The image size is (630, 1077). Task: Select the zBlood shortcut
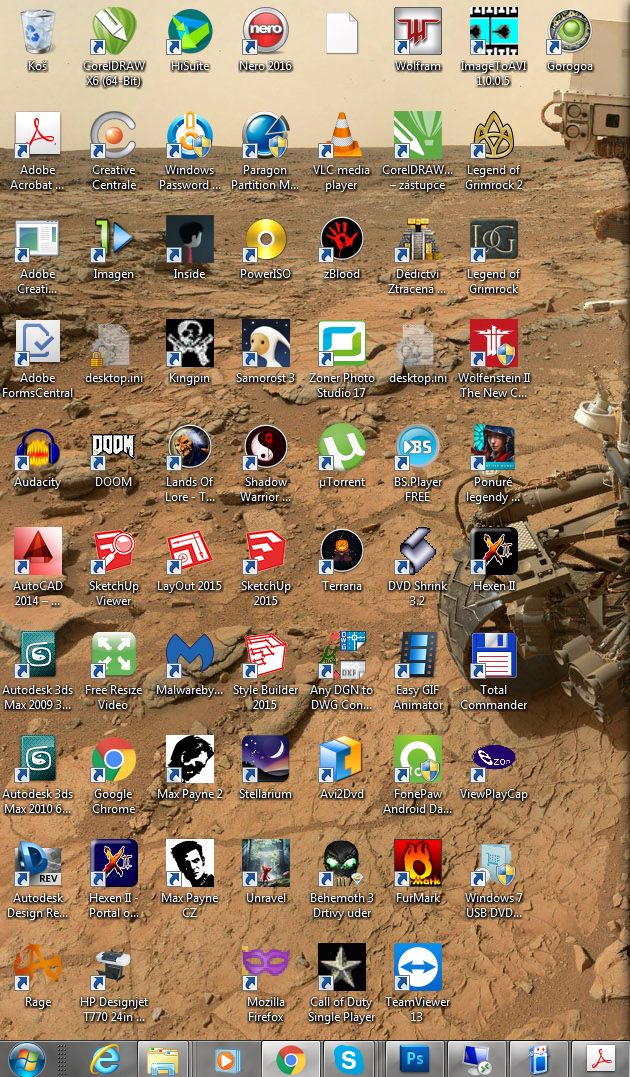341,239
